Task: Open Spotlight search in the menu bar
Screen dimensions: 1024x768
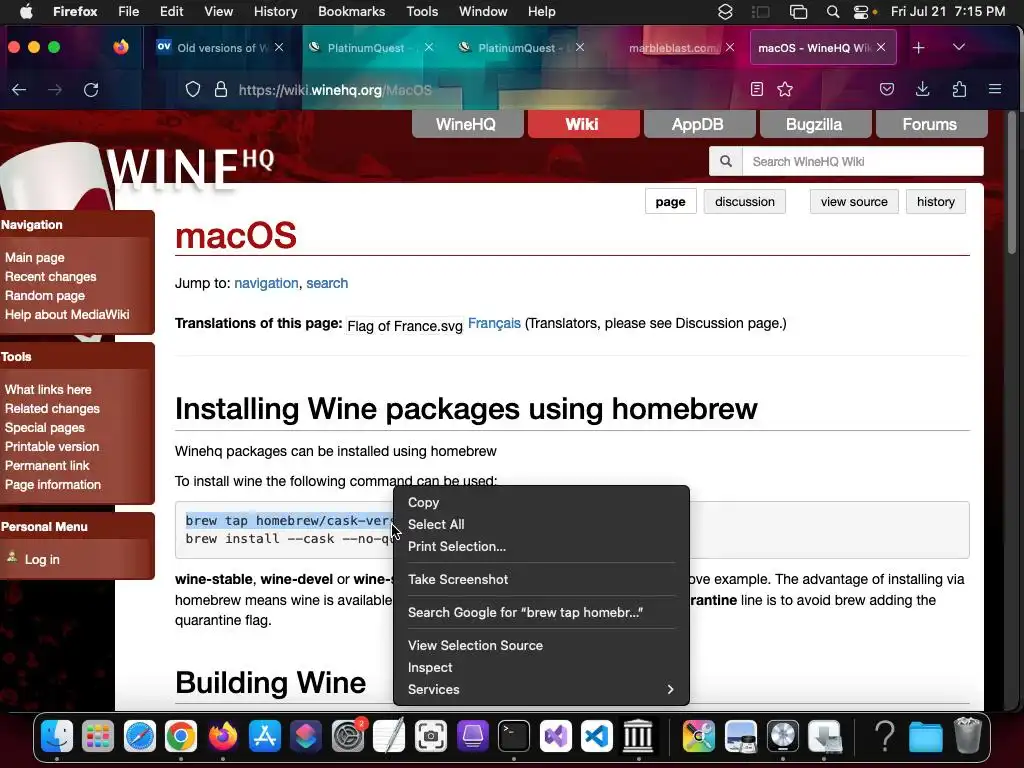Action: (833, 12)
